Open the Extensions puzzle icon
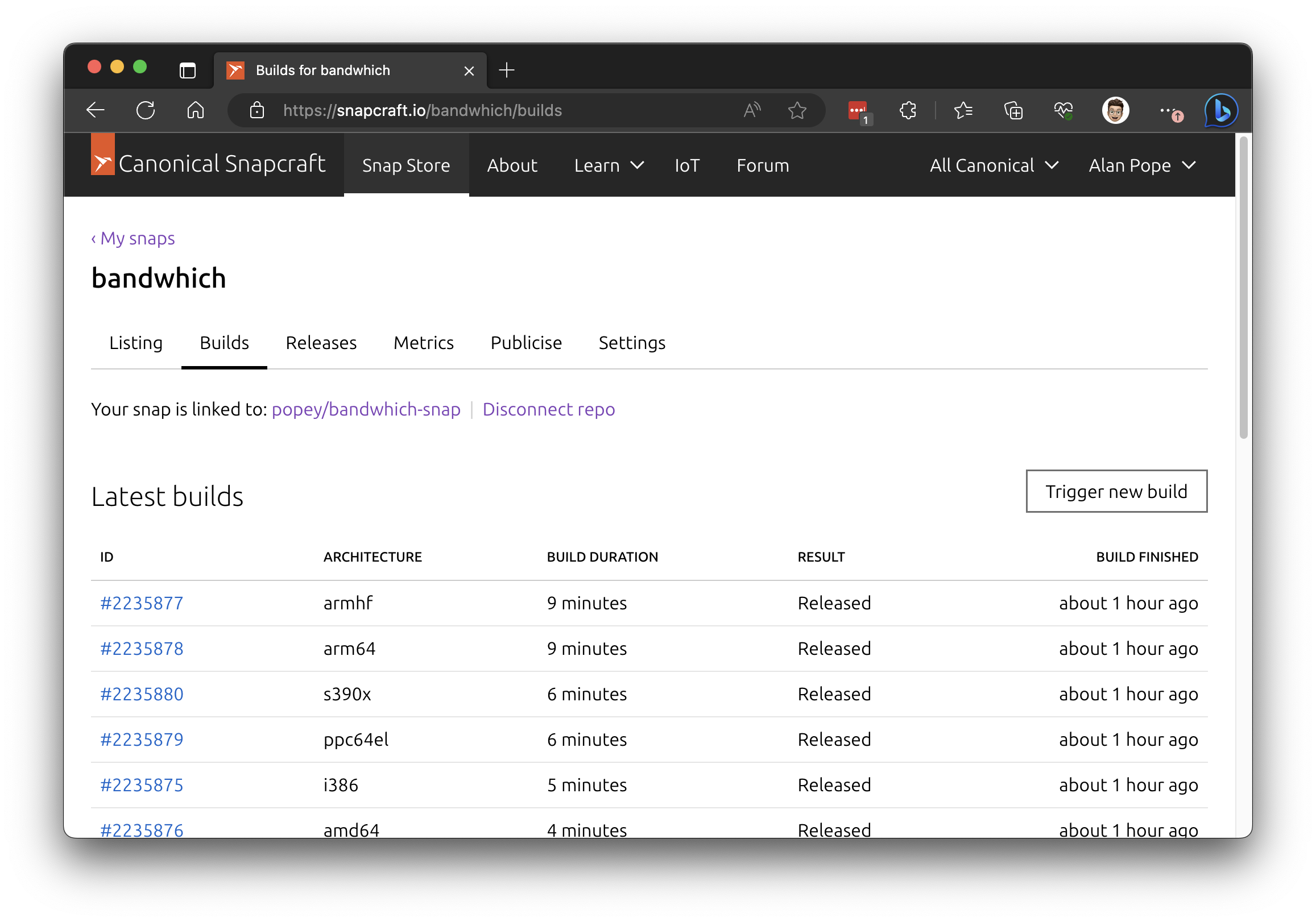 908,110
